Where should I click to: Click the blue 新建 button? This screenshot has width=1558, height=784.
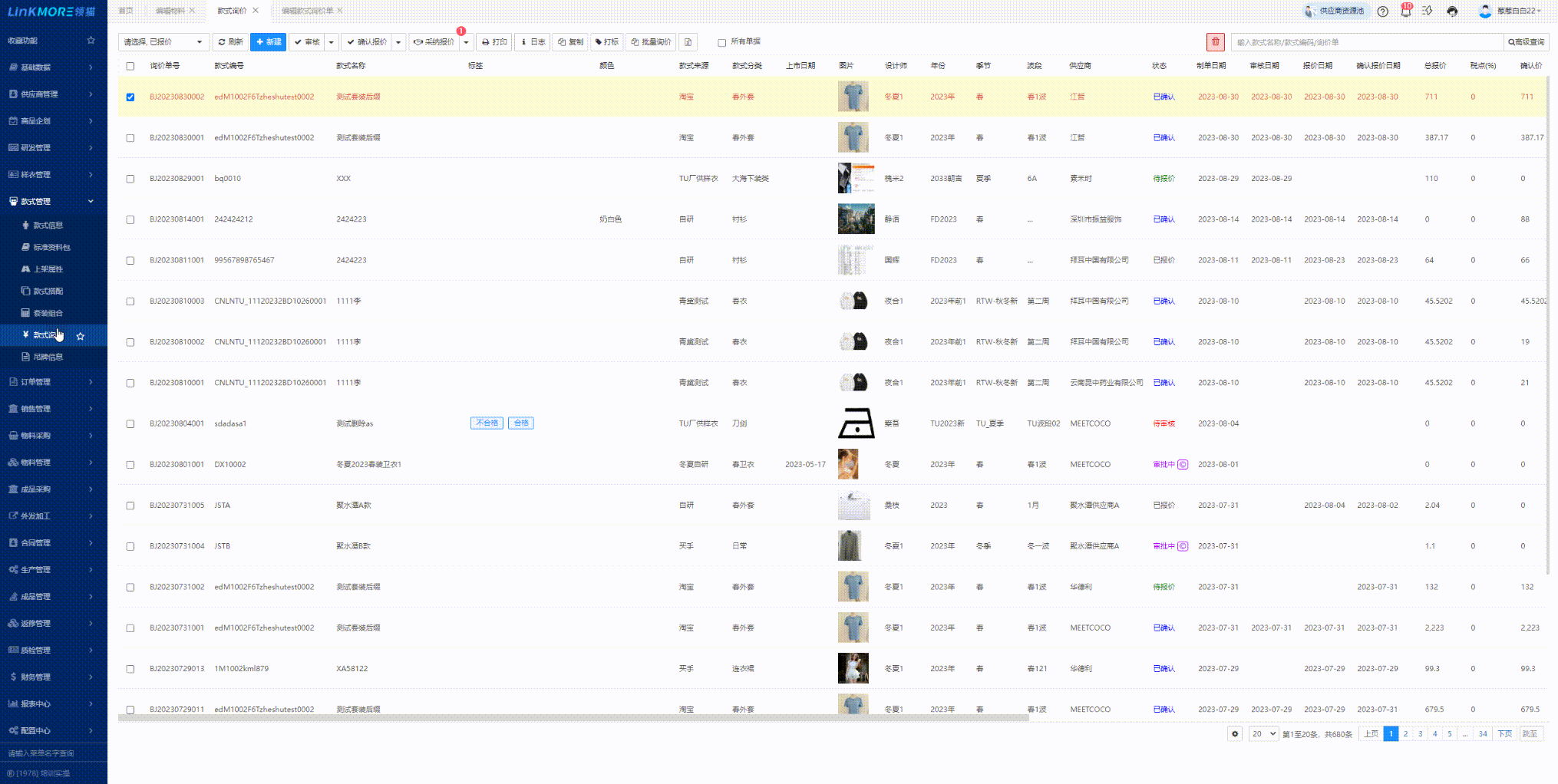tap(268, 42)
